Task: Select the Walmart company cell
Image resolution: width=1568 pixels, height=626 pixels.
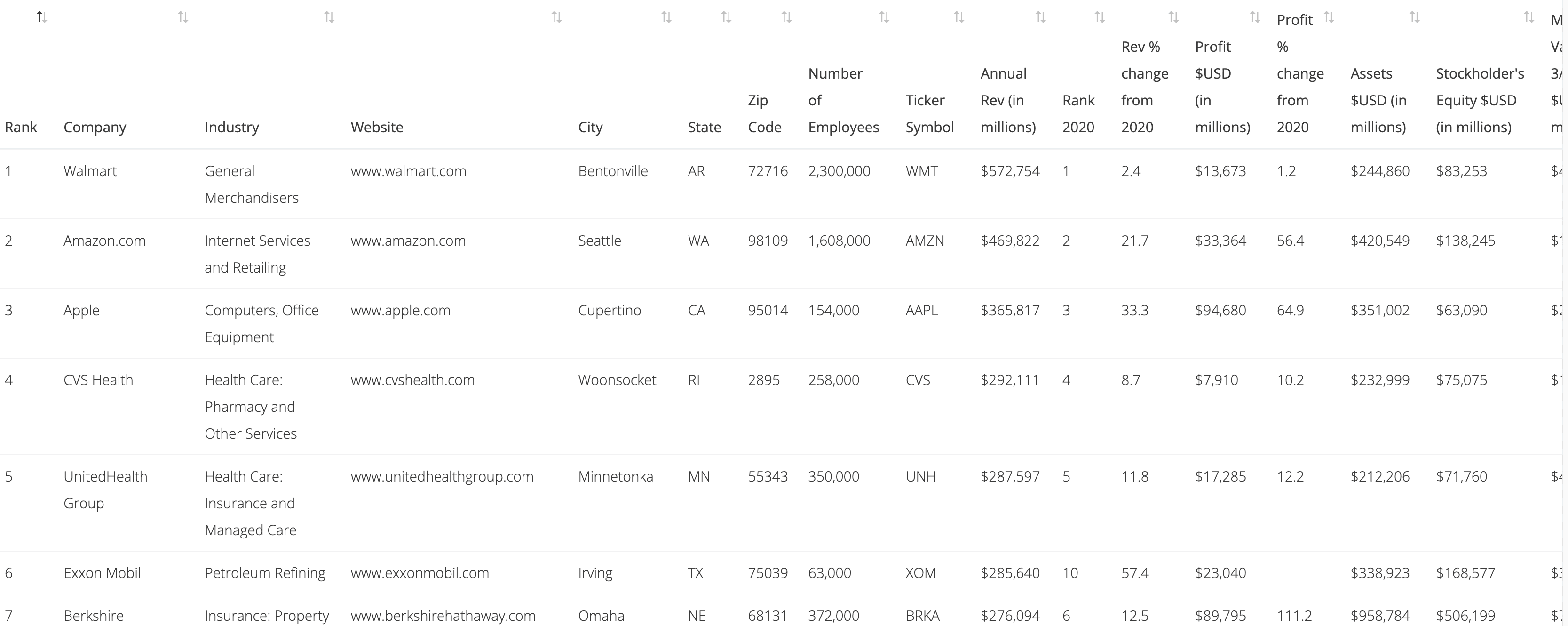Action: (90, 171)
